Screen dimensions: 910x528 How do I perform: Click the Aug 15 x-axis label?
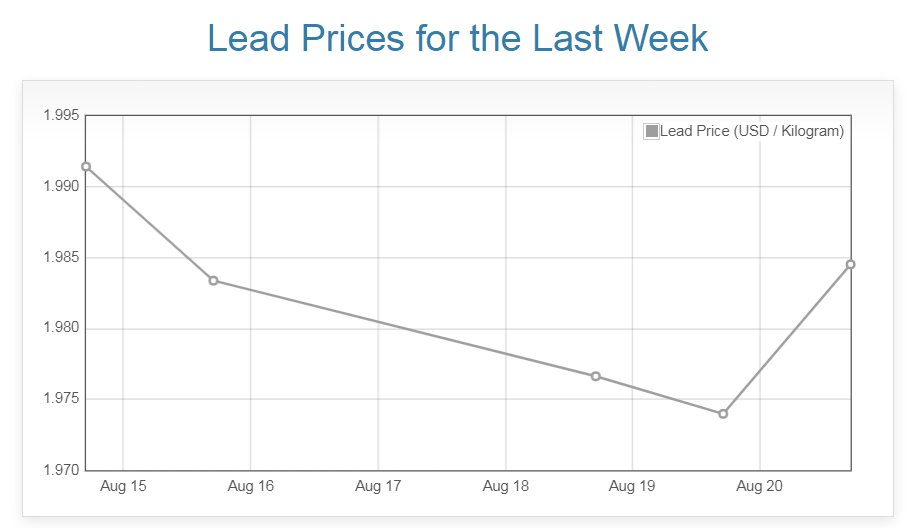pyautogui.click(x=123, y=487)
